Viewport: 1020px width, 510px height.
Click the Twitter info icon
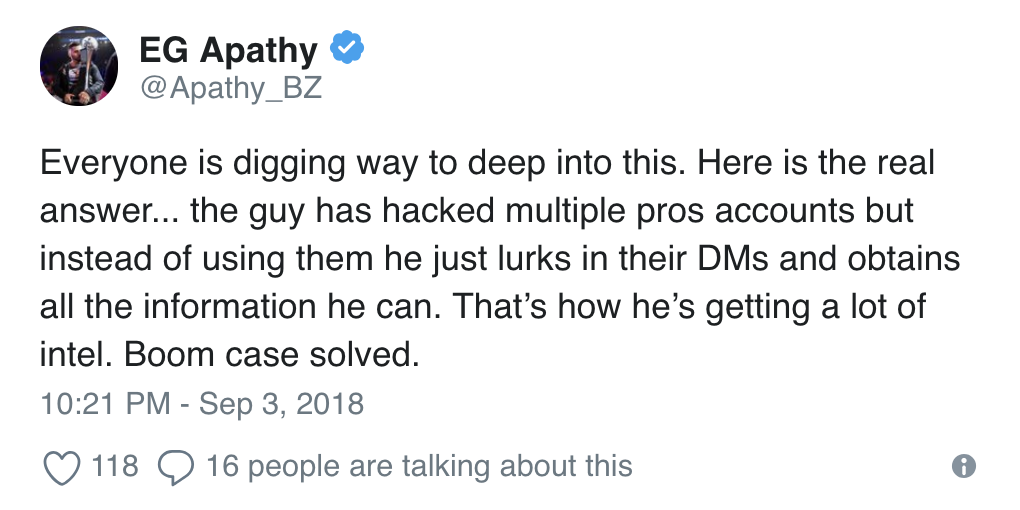[963, 466]
